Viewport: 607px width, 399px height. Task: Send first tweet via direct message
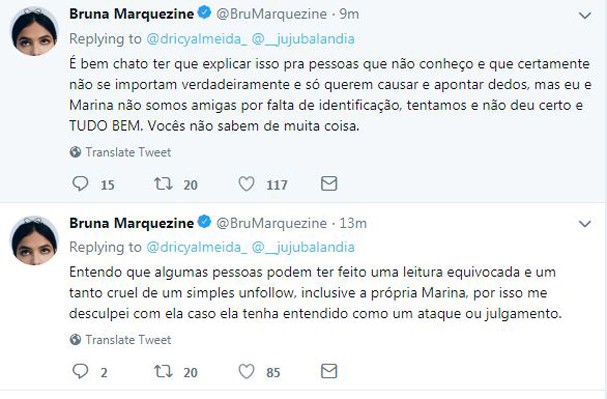coord(329,184)
